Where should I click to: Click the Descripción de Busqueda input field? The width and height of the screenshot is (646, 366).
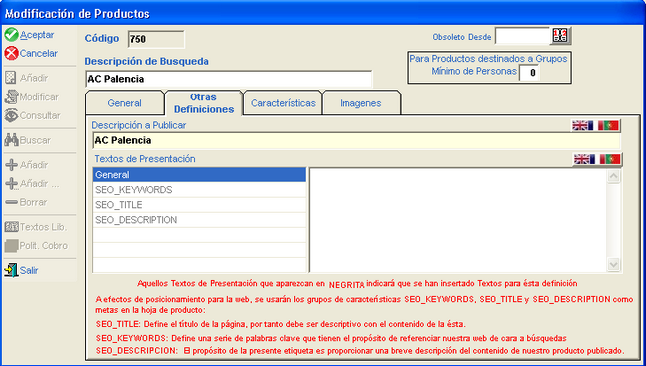pos(229,79)
